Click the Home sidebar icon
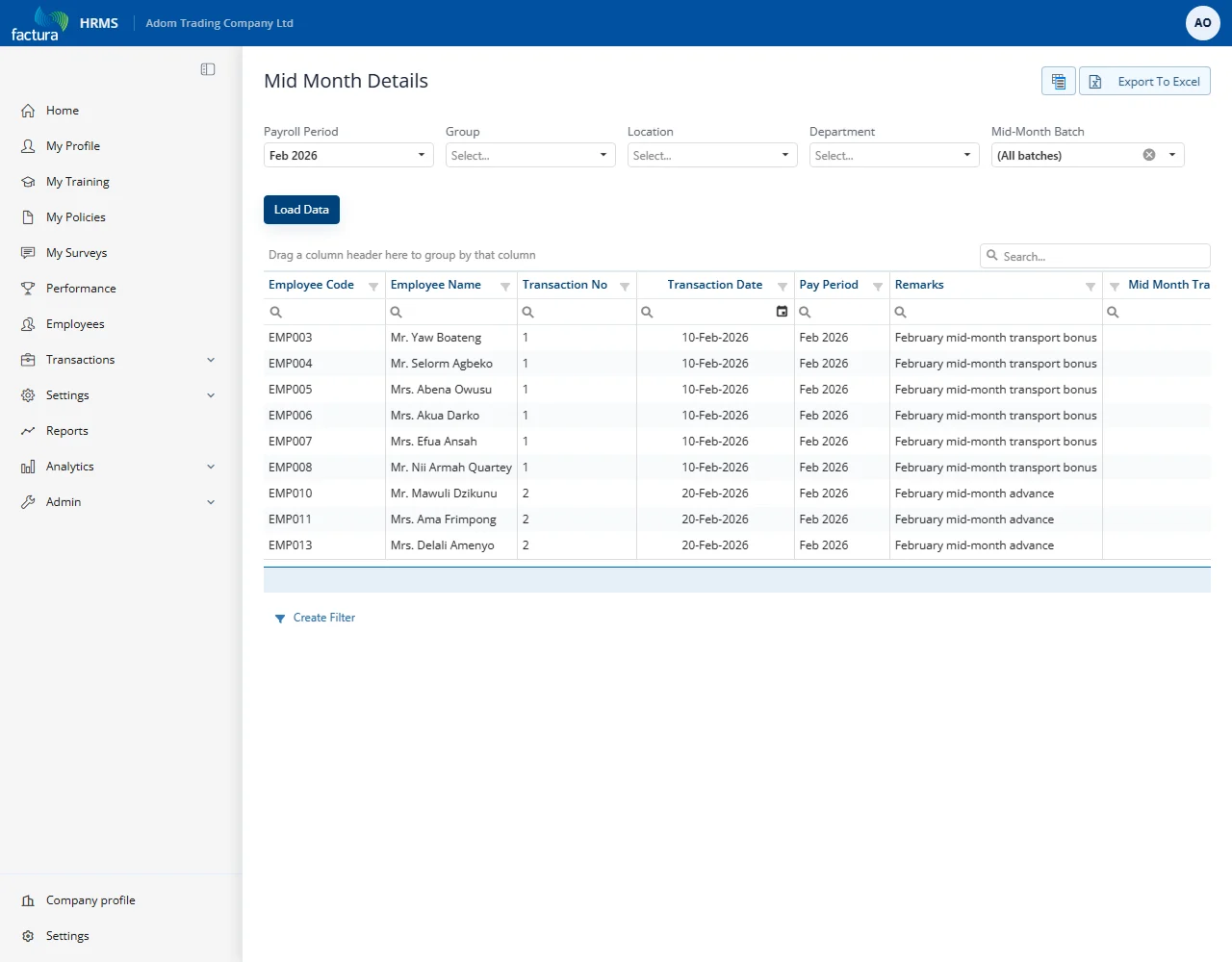1232x962 pixels. pyautogui.click(x=28, y=111)
